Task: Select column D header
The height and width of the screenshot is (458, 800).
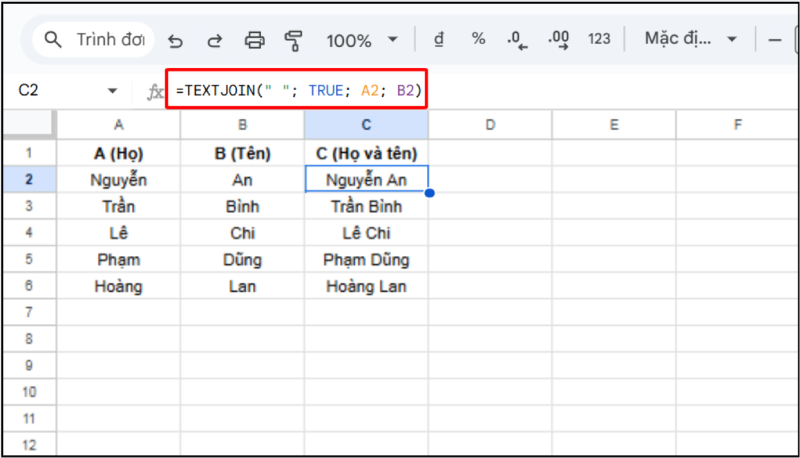Action: click(x=490, y=124)
